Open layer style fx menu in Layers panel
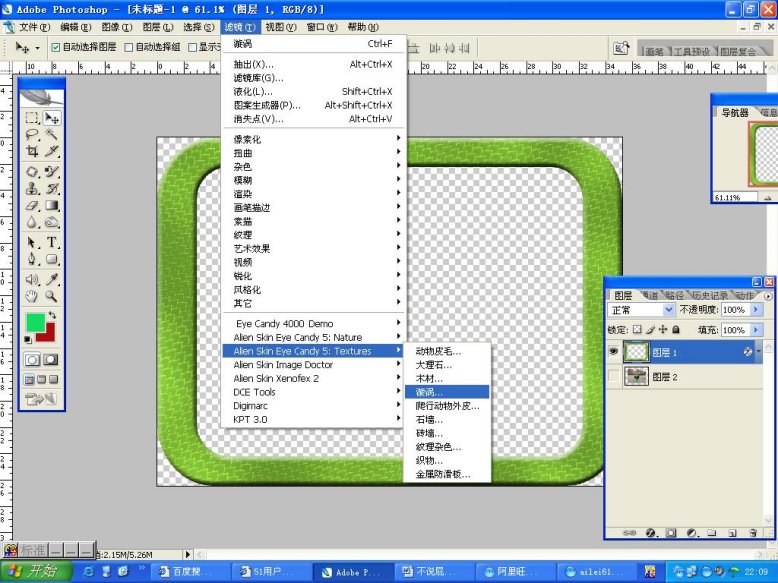This screenshot has height=583, width=778. tap(650, 533)
